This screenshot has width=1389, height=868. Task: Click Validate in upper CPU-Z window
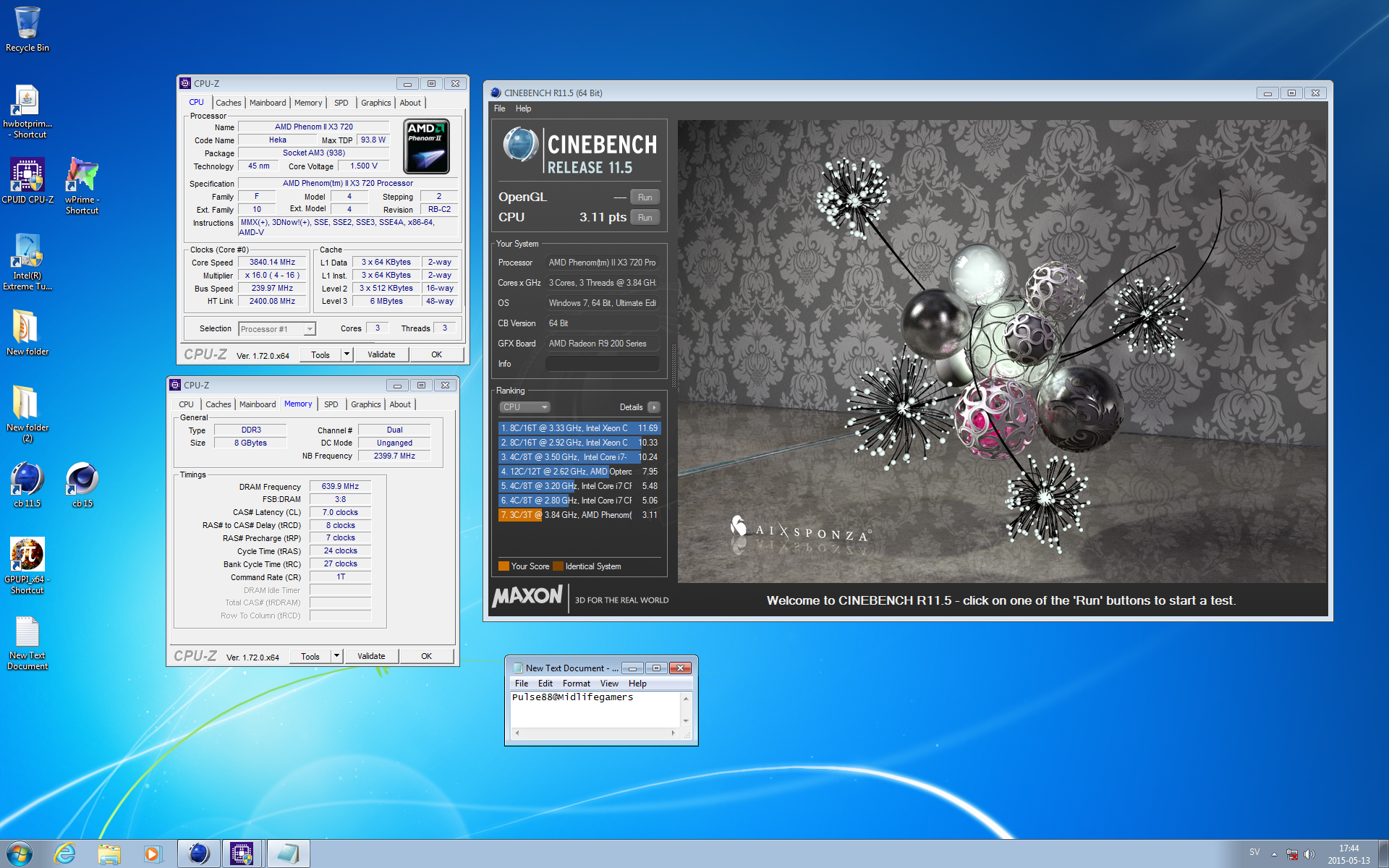click(x=381, y=354)
